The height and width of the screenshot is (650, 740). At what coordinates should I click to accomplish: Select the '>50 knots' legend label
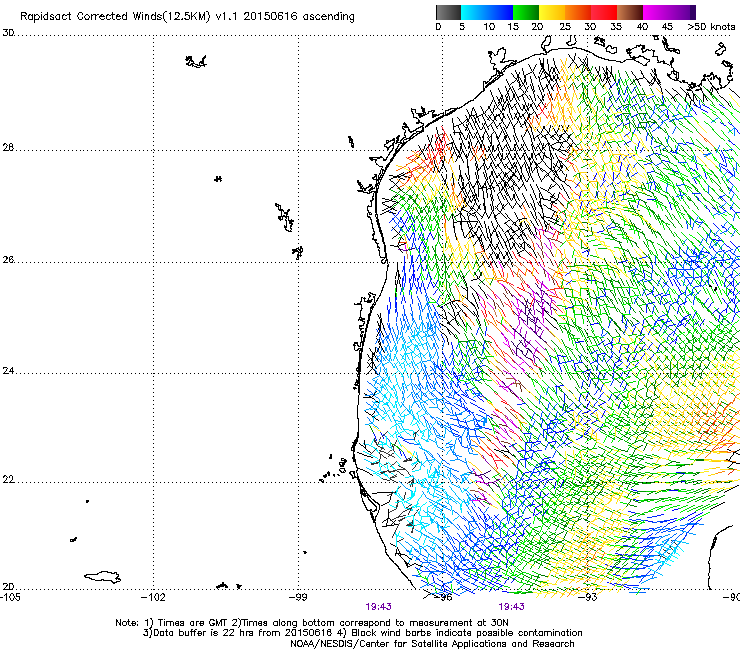pyautogui.click(x=711, y=27)
